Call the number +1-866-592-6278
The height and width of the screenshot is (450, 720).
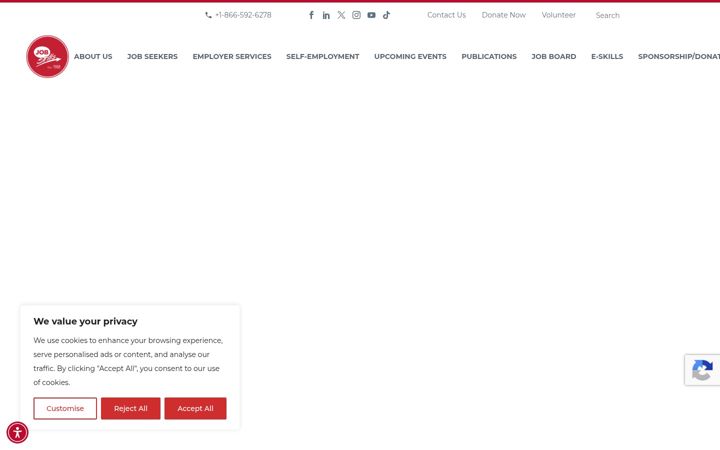(x=243, y=15)
